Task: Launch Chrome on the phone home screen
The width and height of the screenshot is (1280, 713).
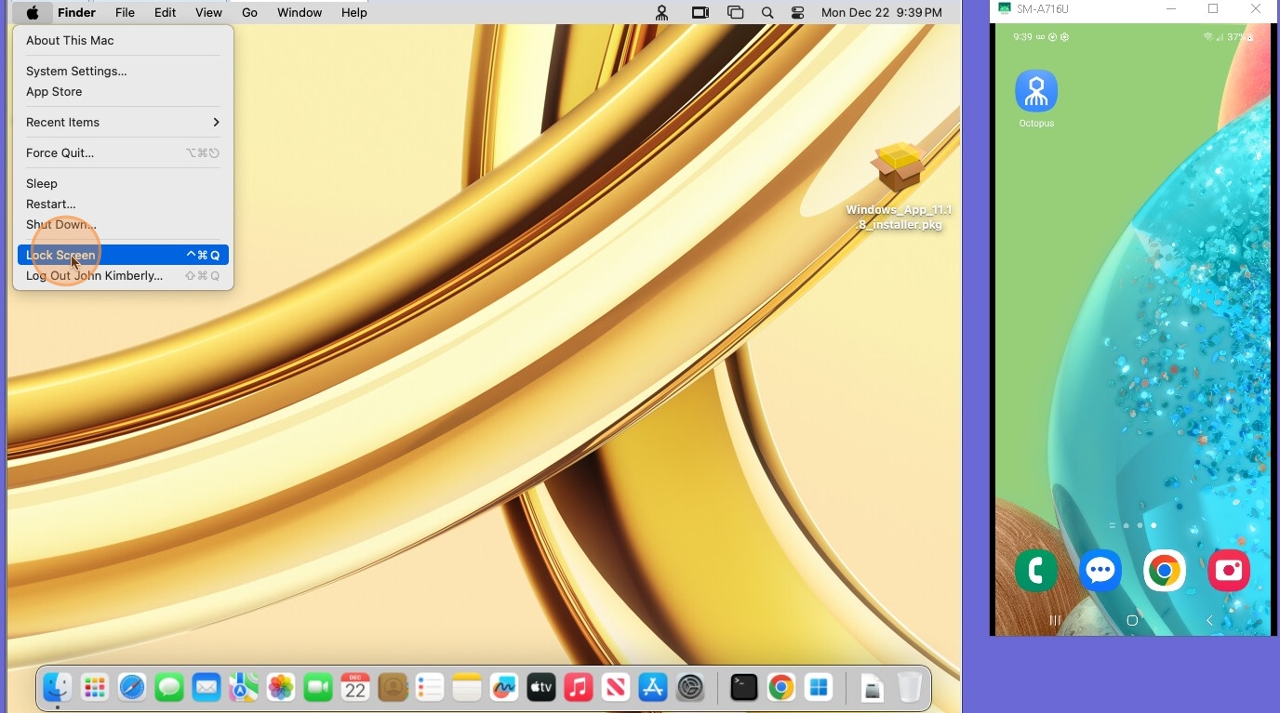Action: 1164,571
